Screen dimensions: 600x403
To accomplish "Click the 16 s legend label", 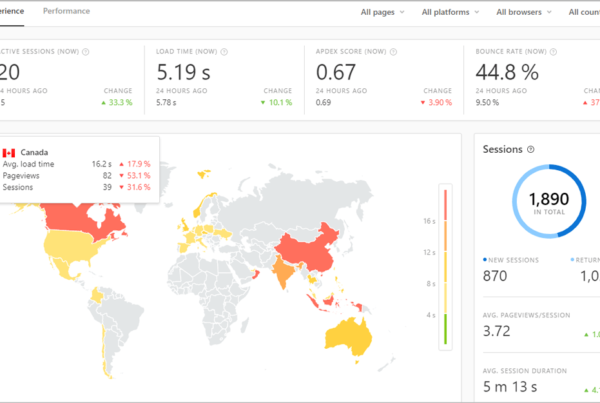I will pyautogui.click(x=429, y=221).
